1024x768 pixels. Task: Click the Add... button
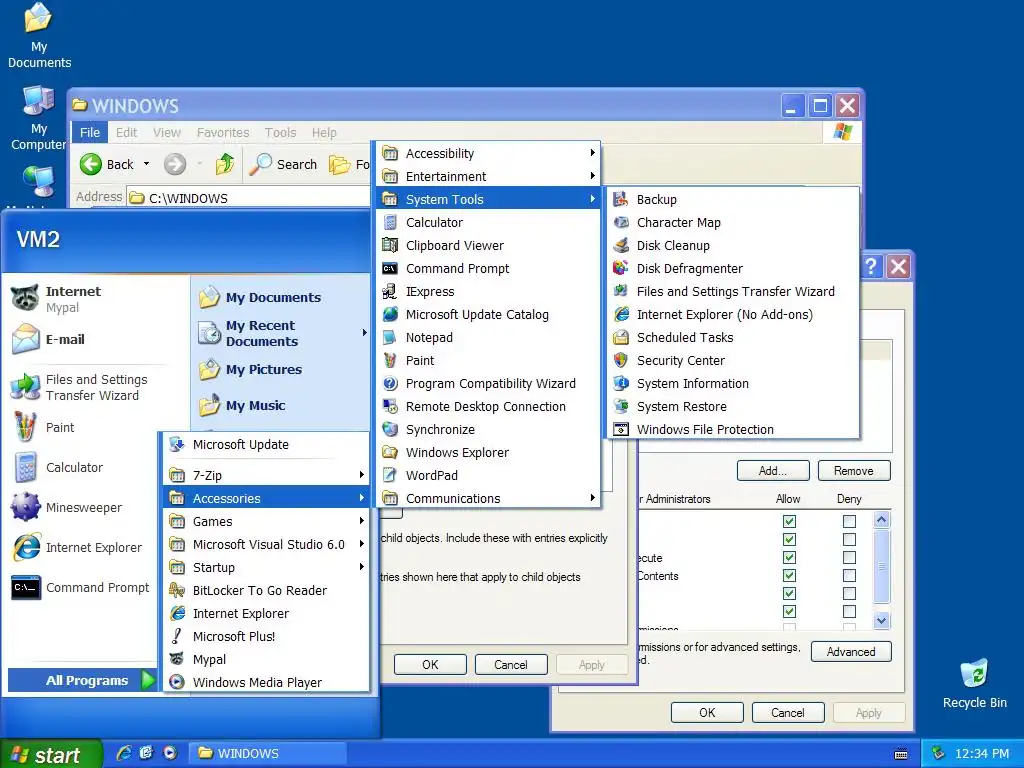(773, 470)
